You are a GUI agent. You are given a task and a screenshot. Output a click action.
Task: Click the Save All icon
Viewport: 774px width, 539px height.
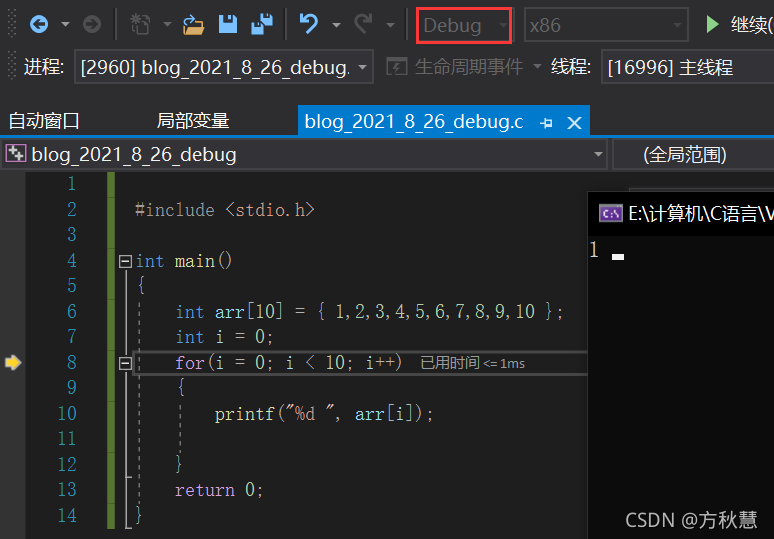click(262, 24)
